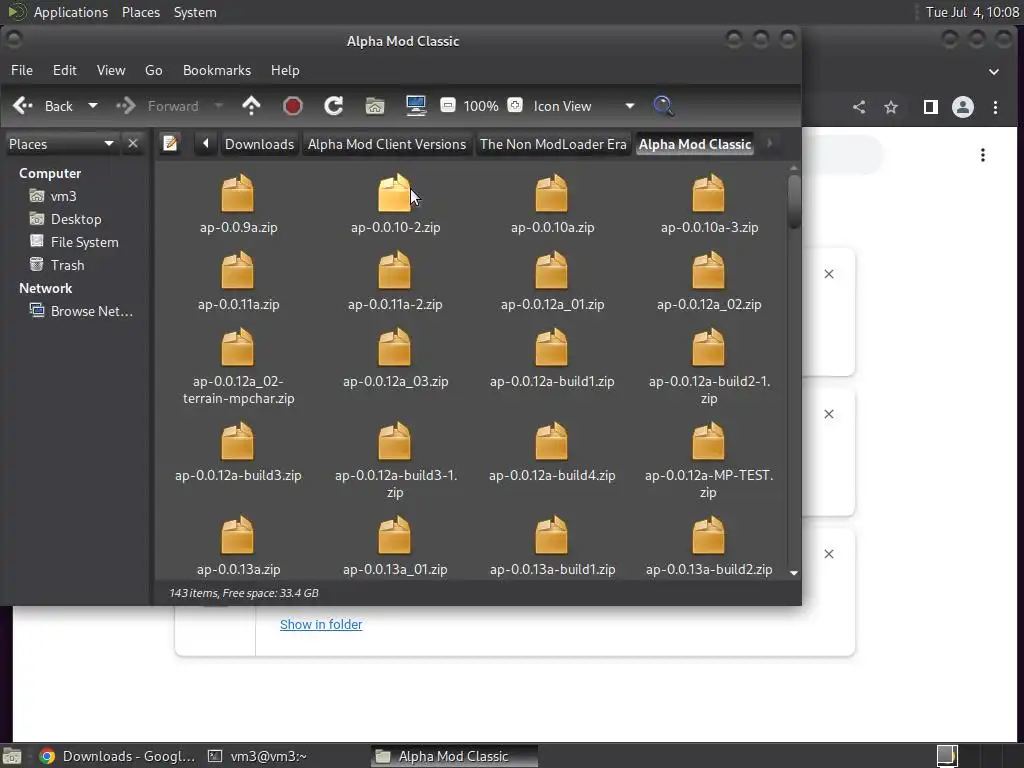Open the Places sidebar selector dropdown
This screenshot has height=768, width=1024.
point(61,144)
